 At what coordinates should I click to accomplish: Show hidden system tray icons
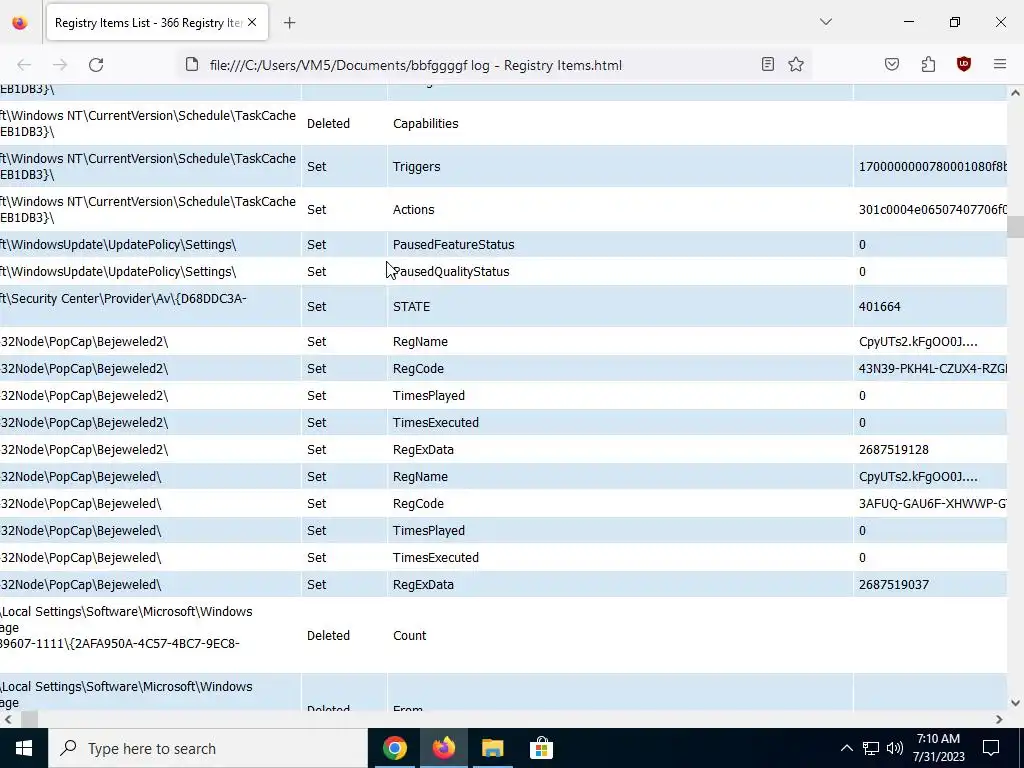pos(846,748)
